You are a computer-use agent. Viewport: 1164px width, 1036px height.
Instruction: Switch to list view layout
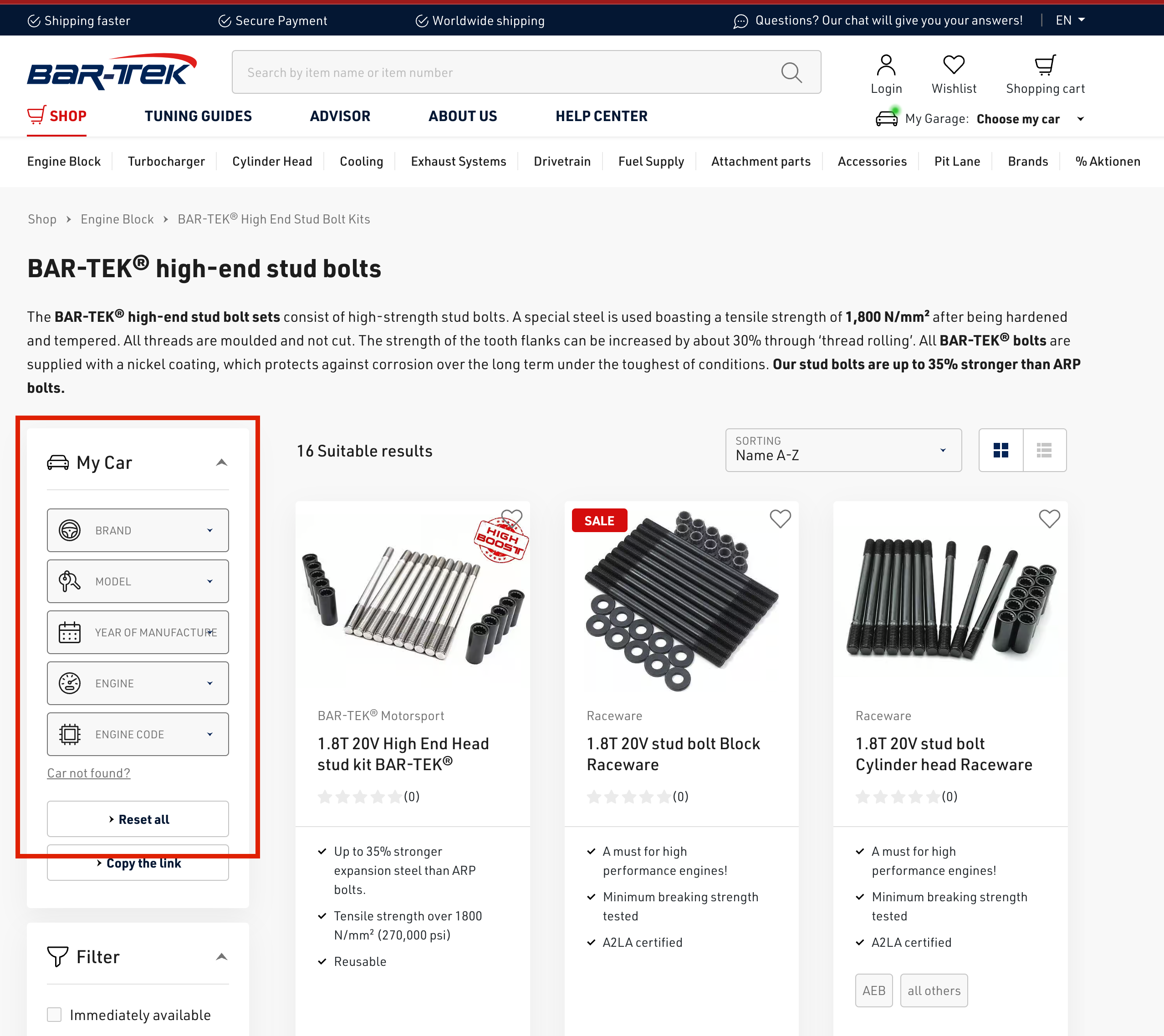pos(1044,450)
